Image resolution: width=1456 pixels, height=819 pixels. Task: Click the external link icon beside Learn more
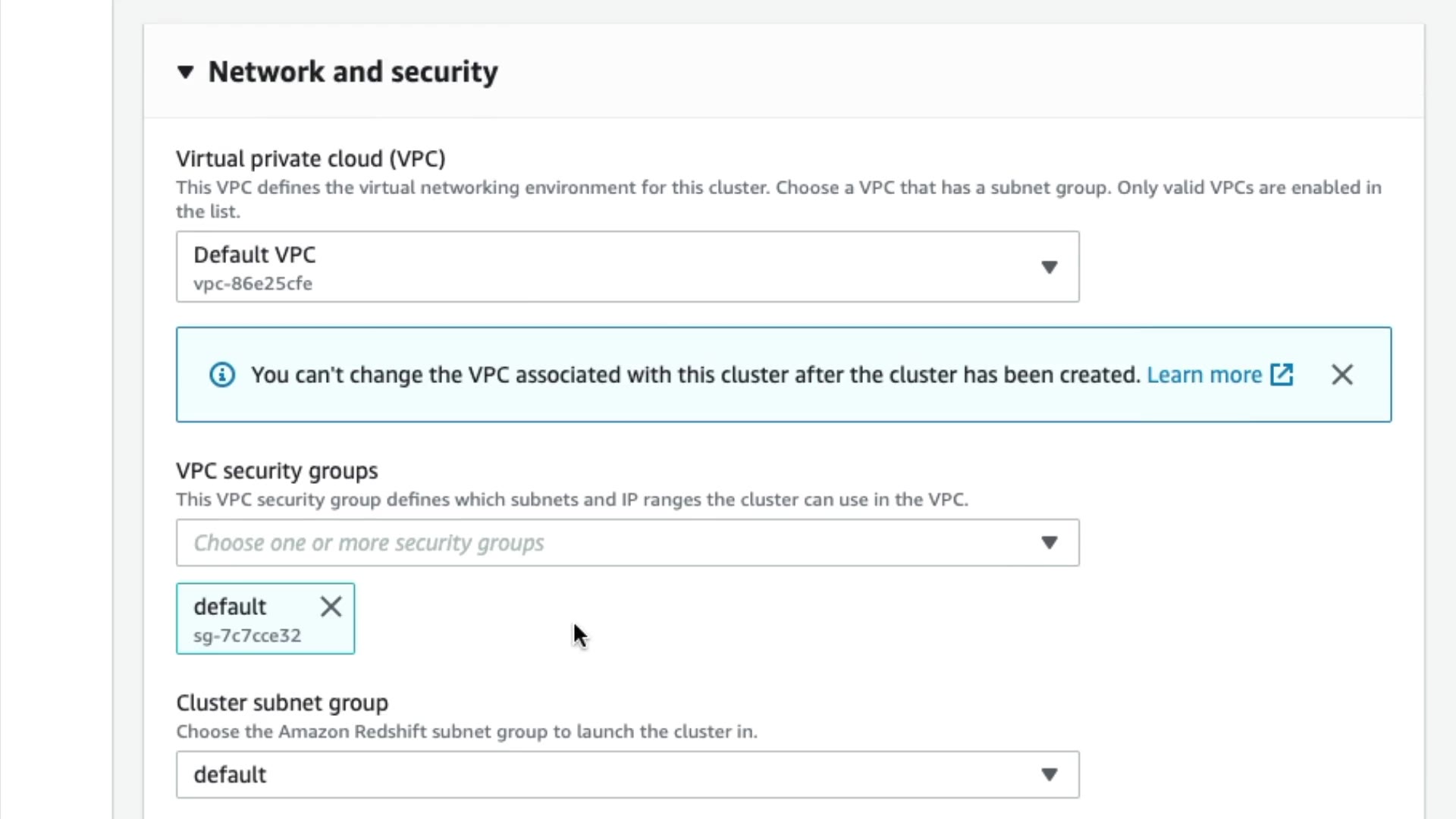[x=1282, y=375]
